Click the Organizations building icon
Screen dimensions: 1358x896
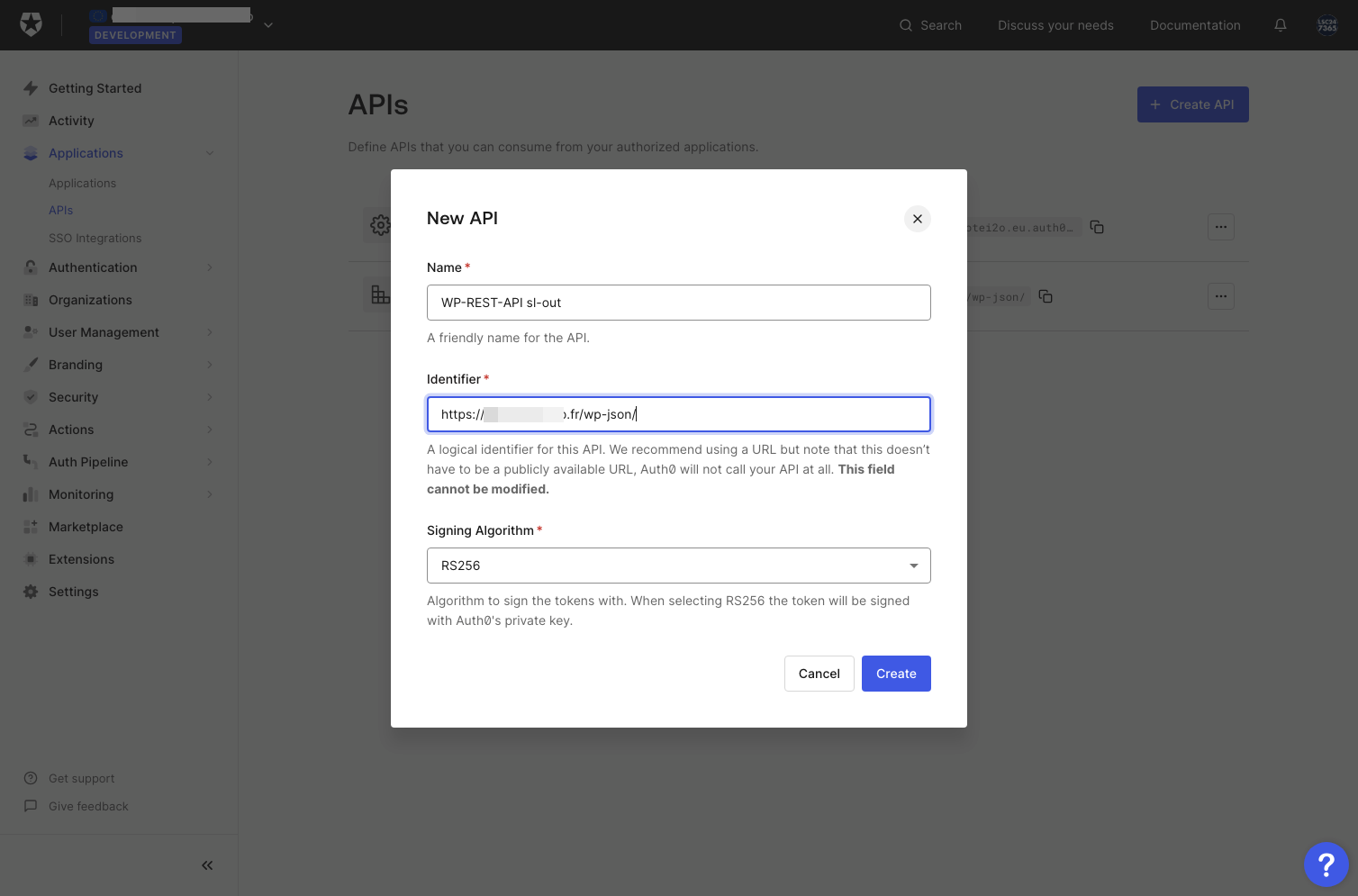[31, 300]
